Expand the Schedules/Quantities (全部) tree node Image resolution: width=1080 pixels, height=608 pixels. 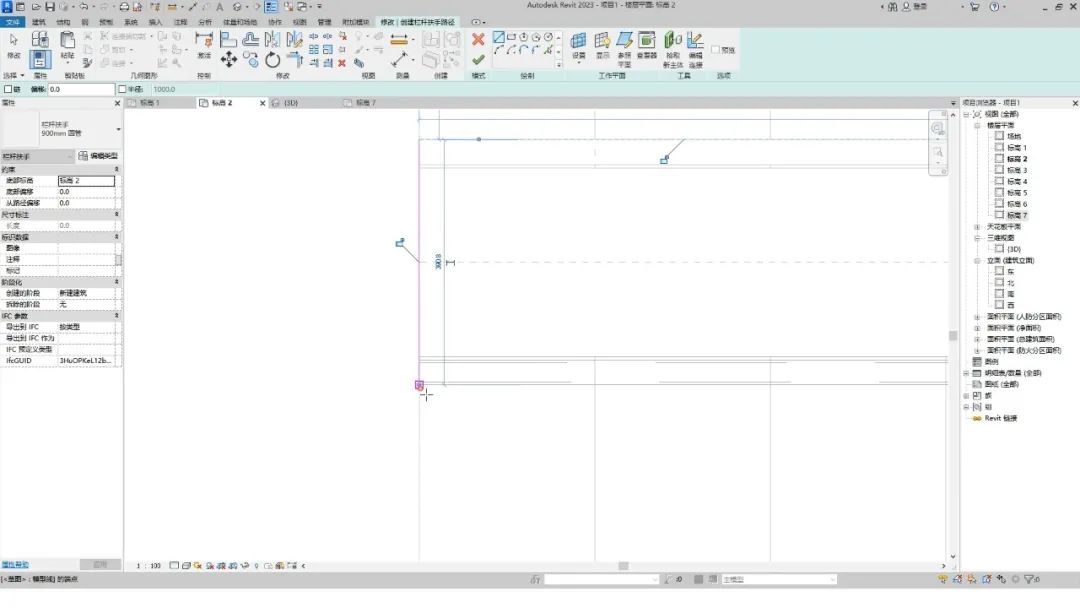[966, 373]
